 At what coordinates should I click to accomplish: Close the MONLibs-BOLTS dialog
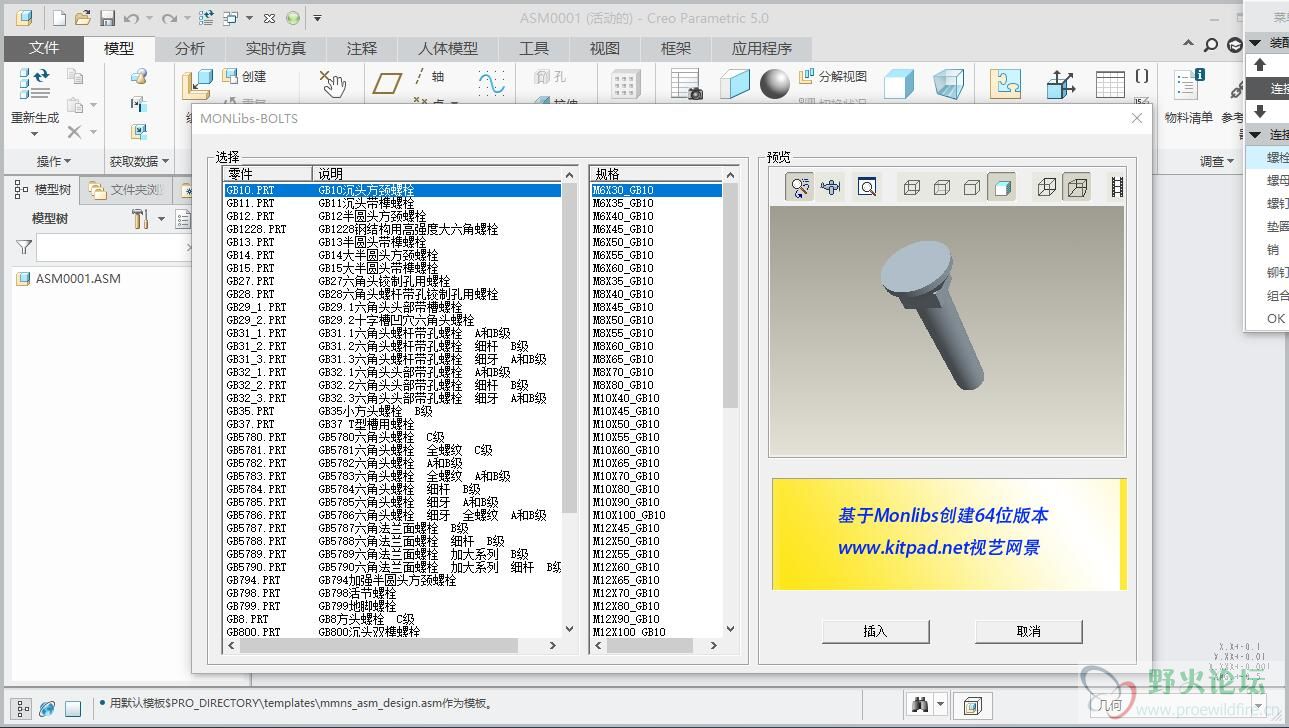point(1136,118)
